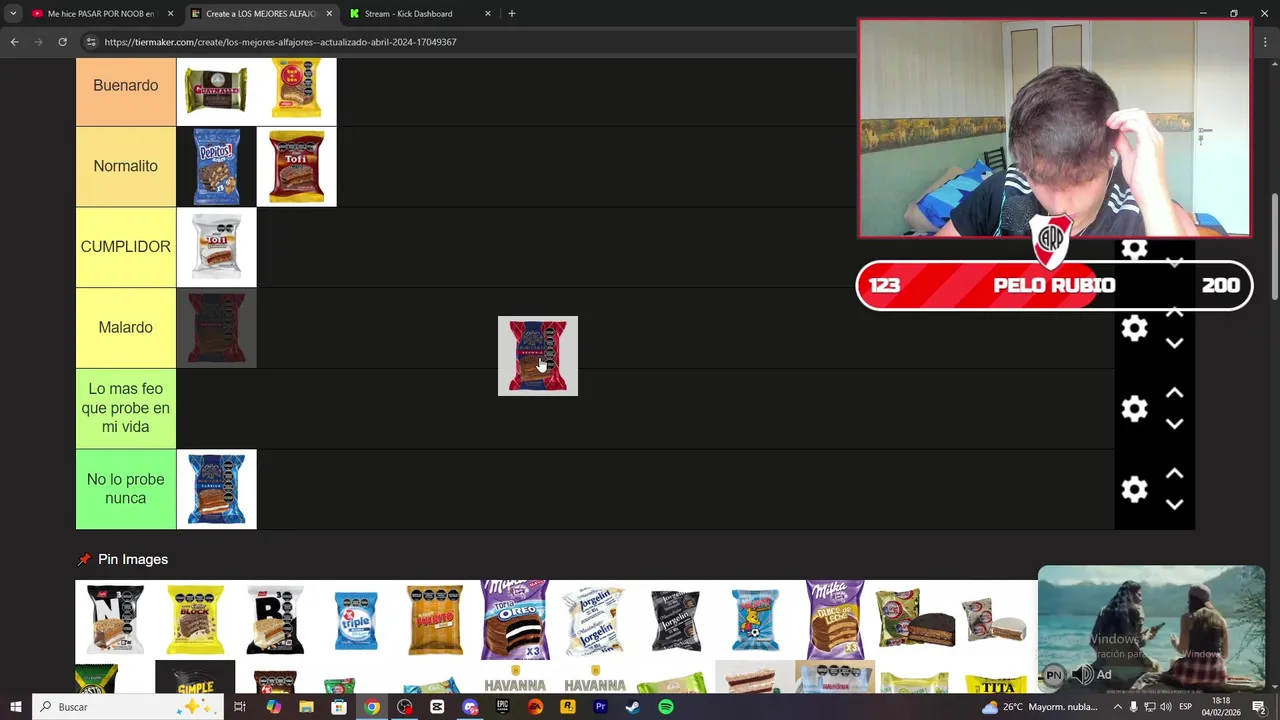Reload the TierMaker page
The image size is (1280, 720).
click(62, 42)
